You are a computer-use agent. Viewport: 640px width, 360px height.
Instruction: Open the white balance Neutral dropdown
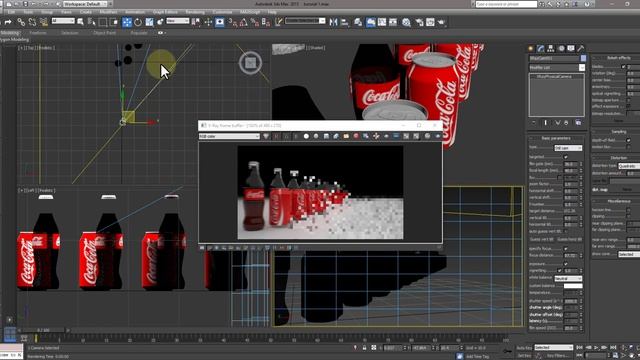click(x=568, y=278)
